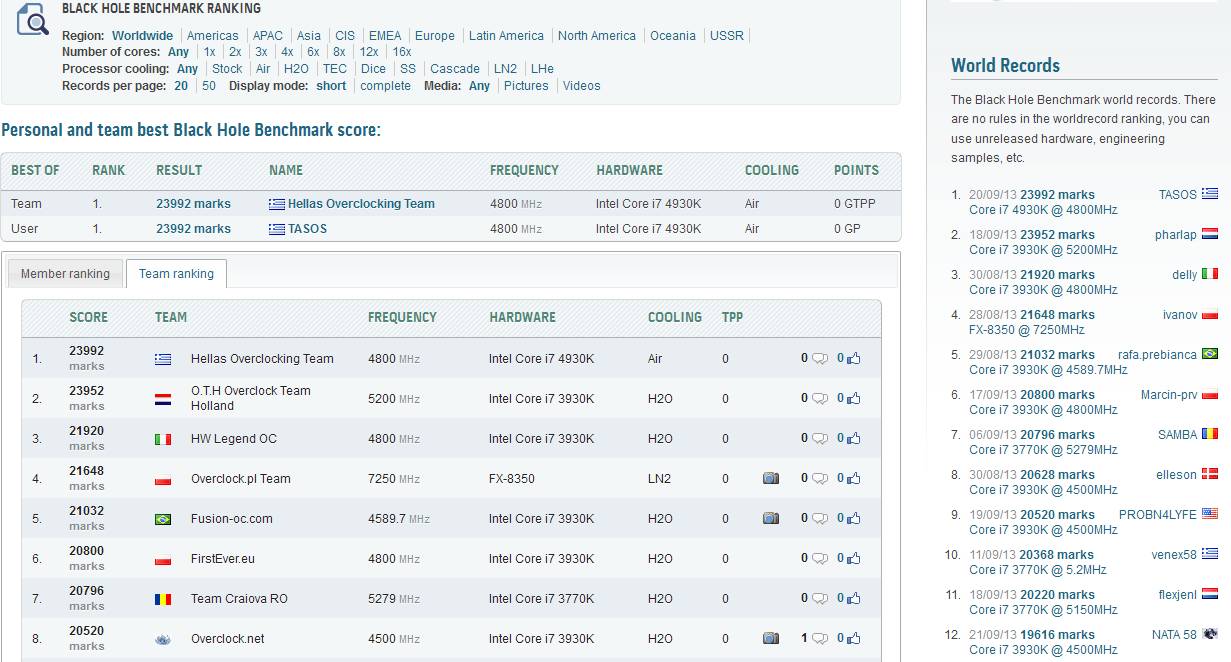The image size is (1231, 662).
Task: Click the camera icon in Overclock.pl Team row
Action: pyautogui.click(x=770, y=479)
